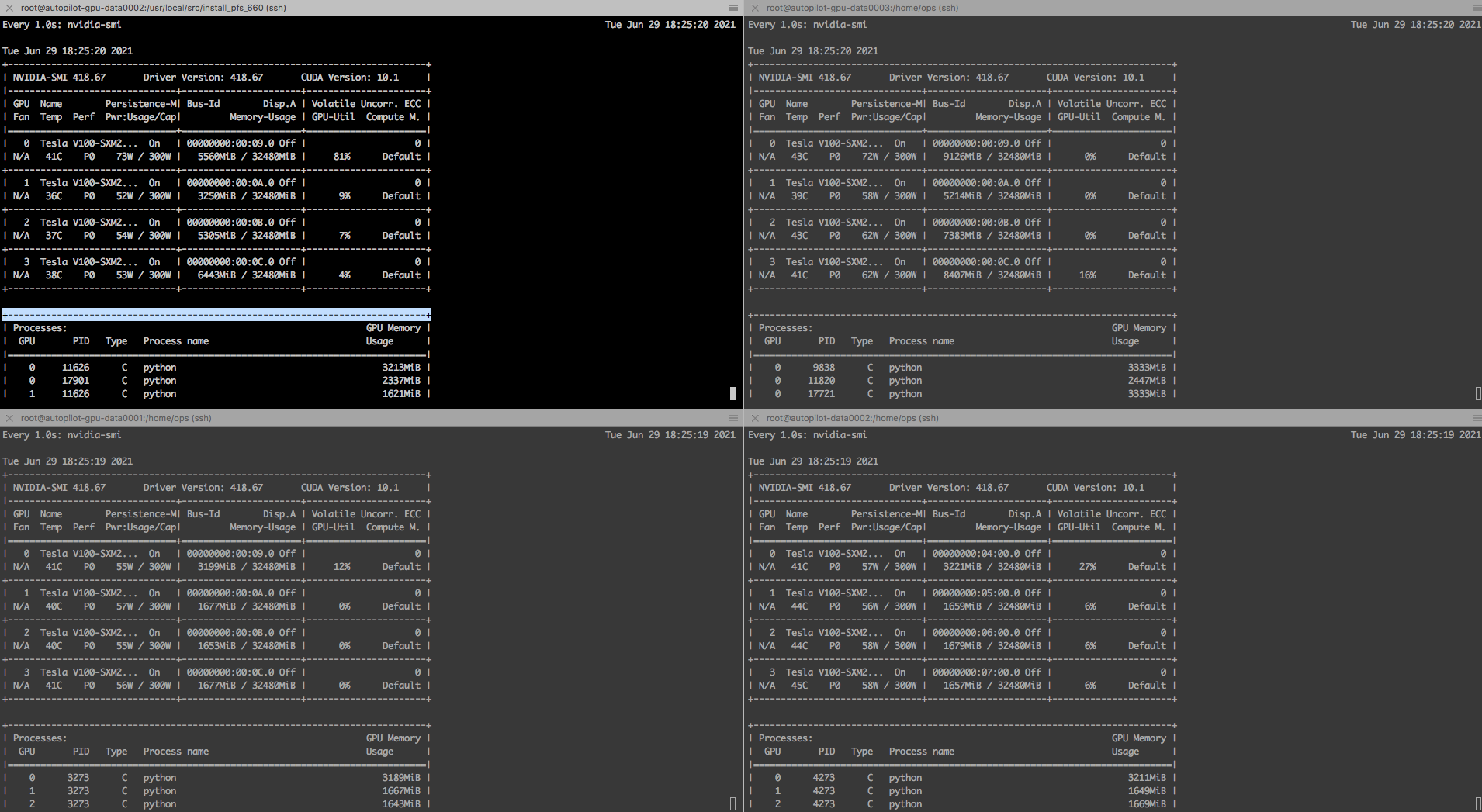Click Bus-Id '00000000:07:00.0'

(976, 672)
